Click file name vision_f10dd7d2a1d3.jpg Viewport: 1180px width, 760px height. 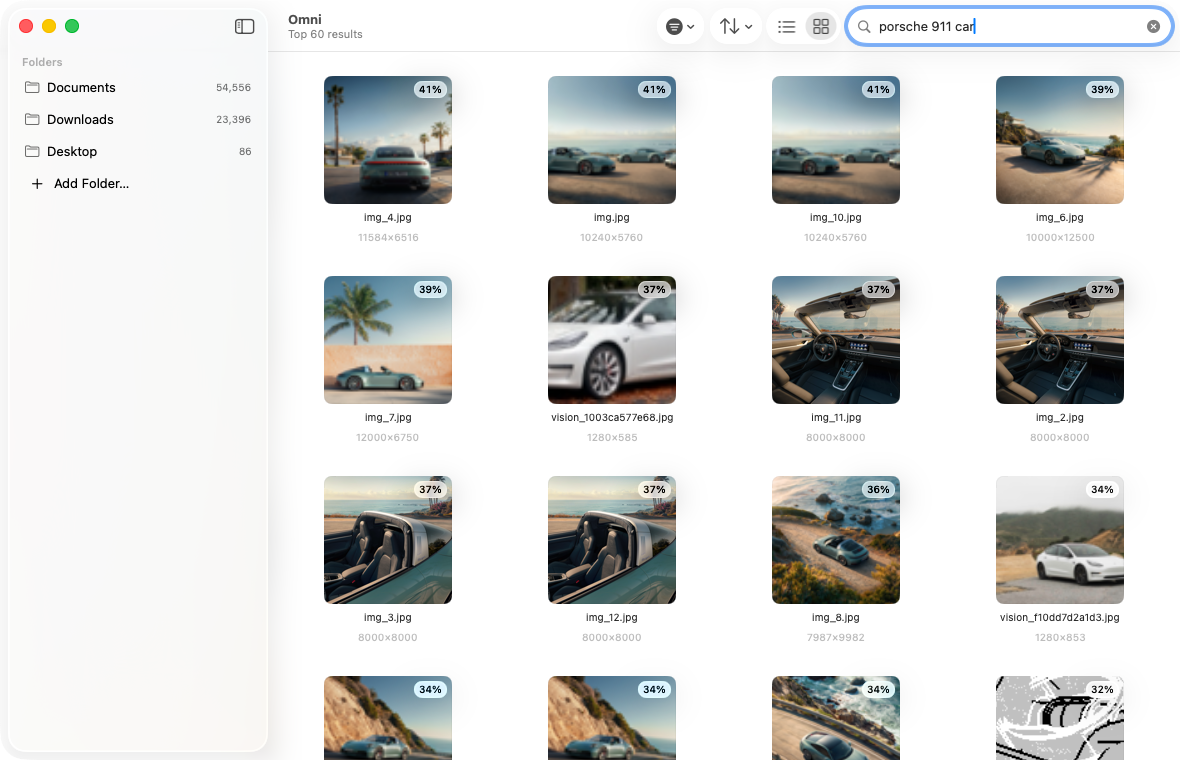(x=1060, y=618)
